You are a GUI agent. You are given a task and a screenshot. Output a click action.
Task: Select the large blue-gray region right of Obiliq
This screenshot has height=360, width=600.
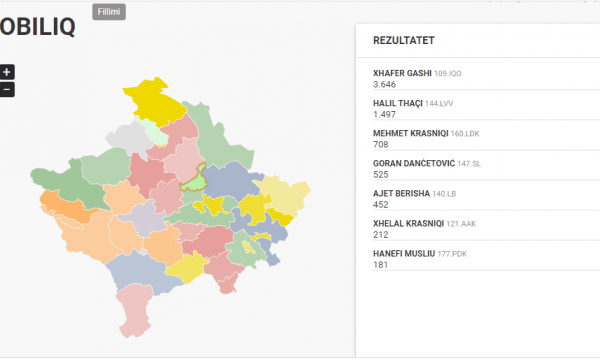232,182
